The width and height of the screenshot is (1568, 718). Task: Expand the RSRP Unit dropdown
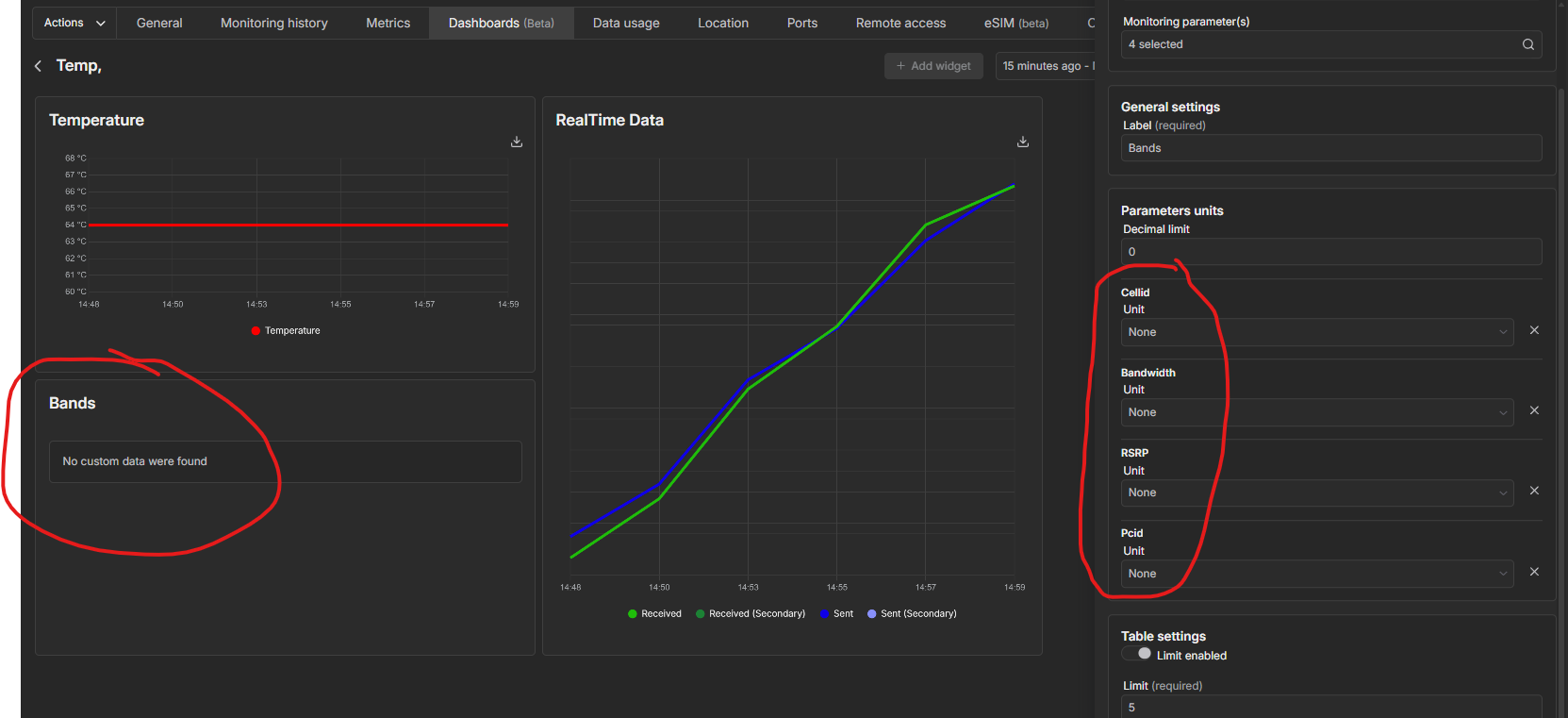click(1316, 493)
